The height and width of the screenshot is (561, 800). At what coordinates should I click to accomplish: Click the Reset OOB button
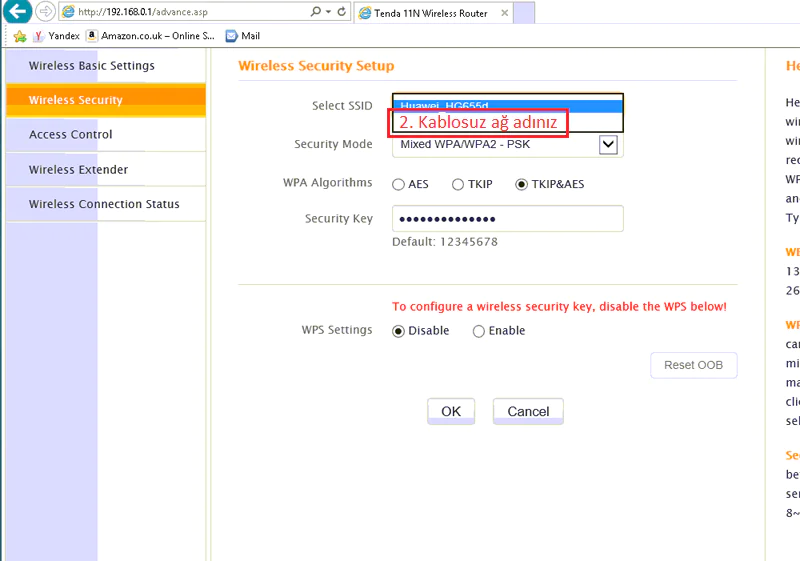coord(693,365)
